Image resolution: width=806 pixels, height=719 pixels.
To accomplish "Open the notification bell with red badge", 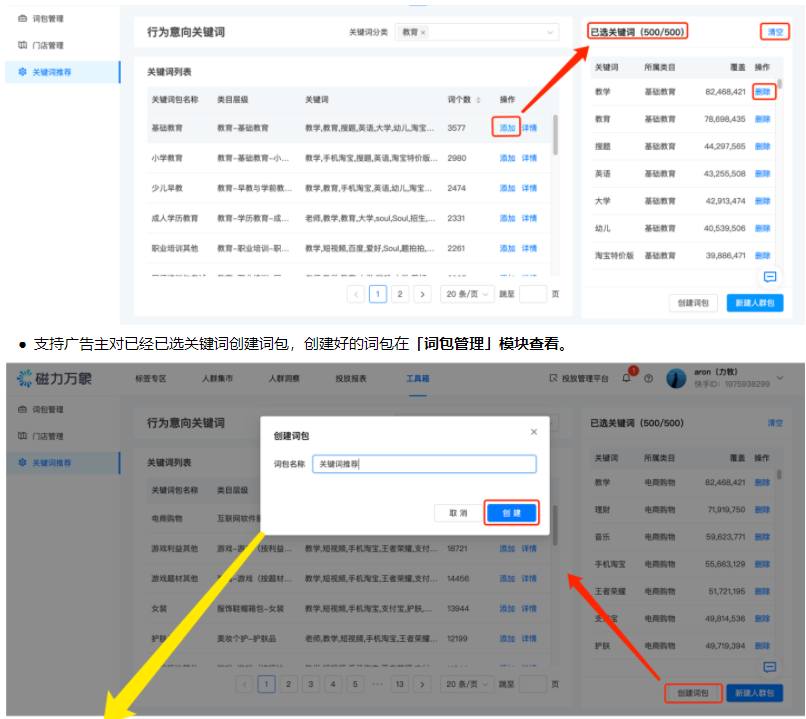I will pos(627,376).
